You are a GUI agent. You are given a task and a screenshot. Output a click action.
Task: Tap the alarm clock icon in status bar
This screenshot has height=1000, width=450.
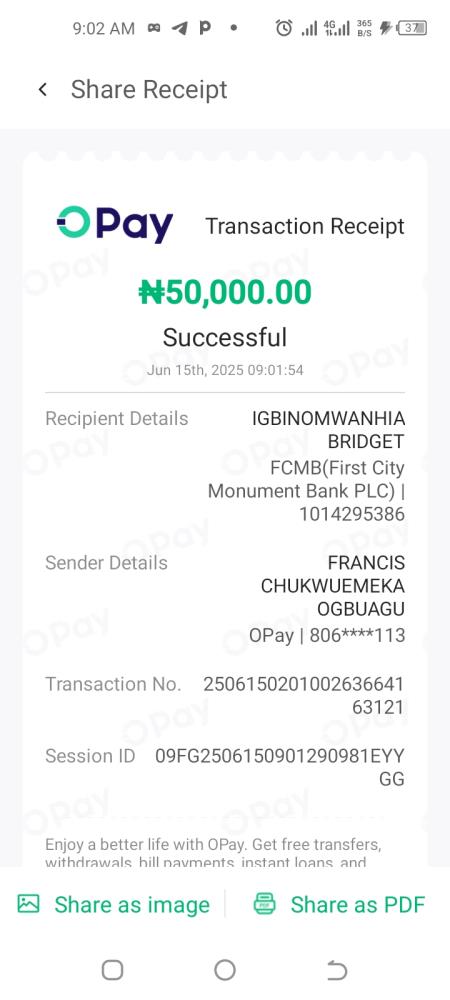pos(284,28)
